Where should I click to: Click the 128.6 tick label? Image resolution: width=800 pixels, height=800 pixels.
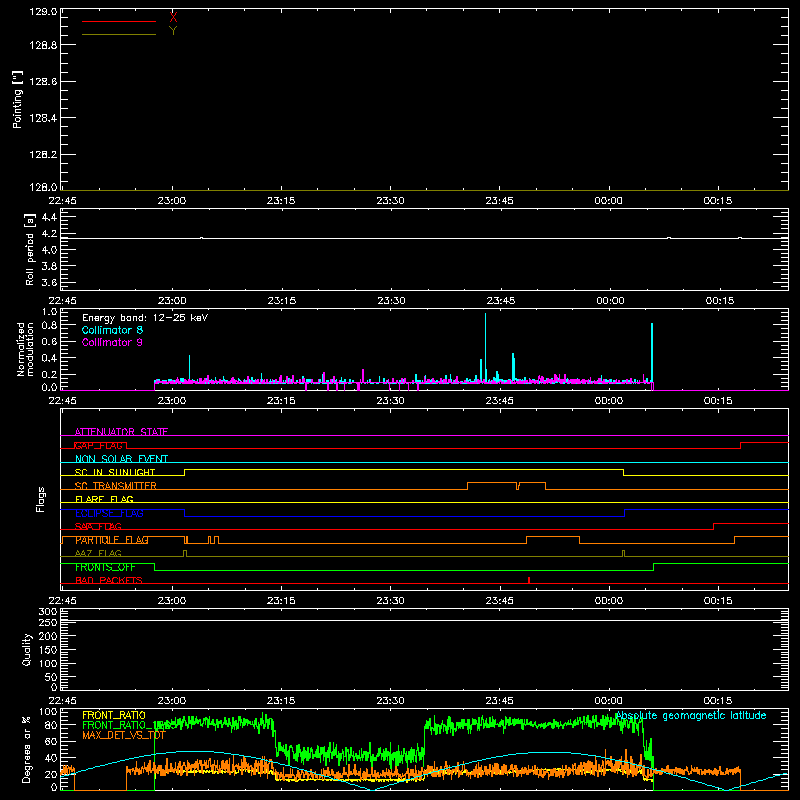coord(43,82)
